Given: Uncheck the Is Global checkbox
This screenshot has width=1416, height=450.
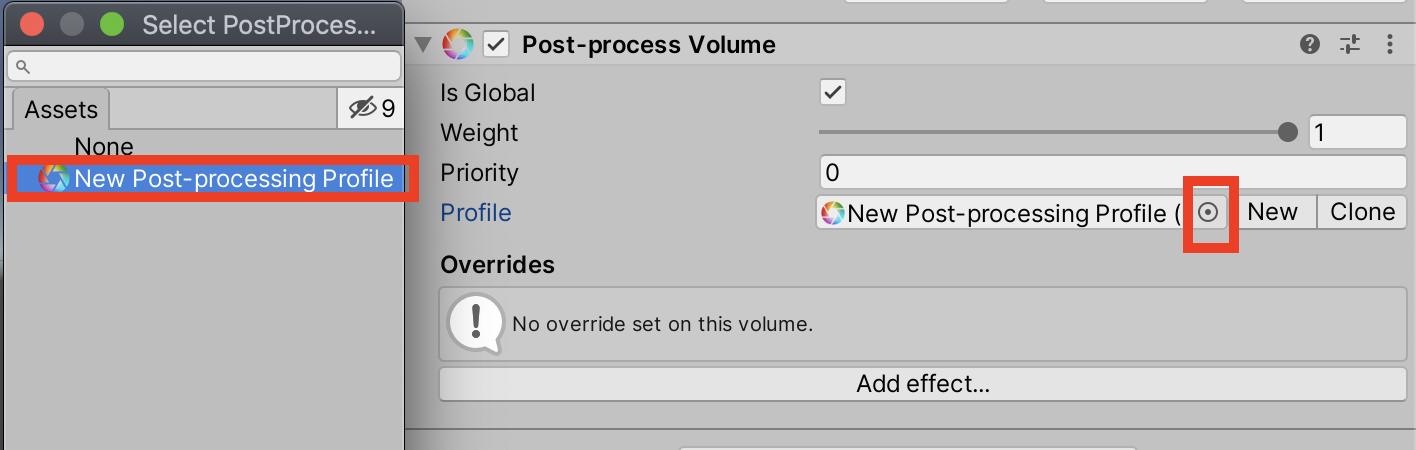Looking at the screenshot, I should [x=832, y=92].
